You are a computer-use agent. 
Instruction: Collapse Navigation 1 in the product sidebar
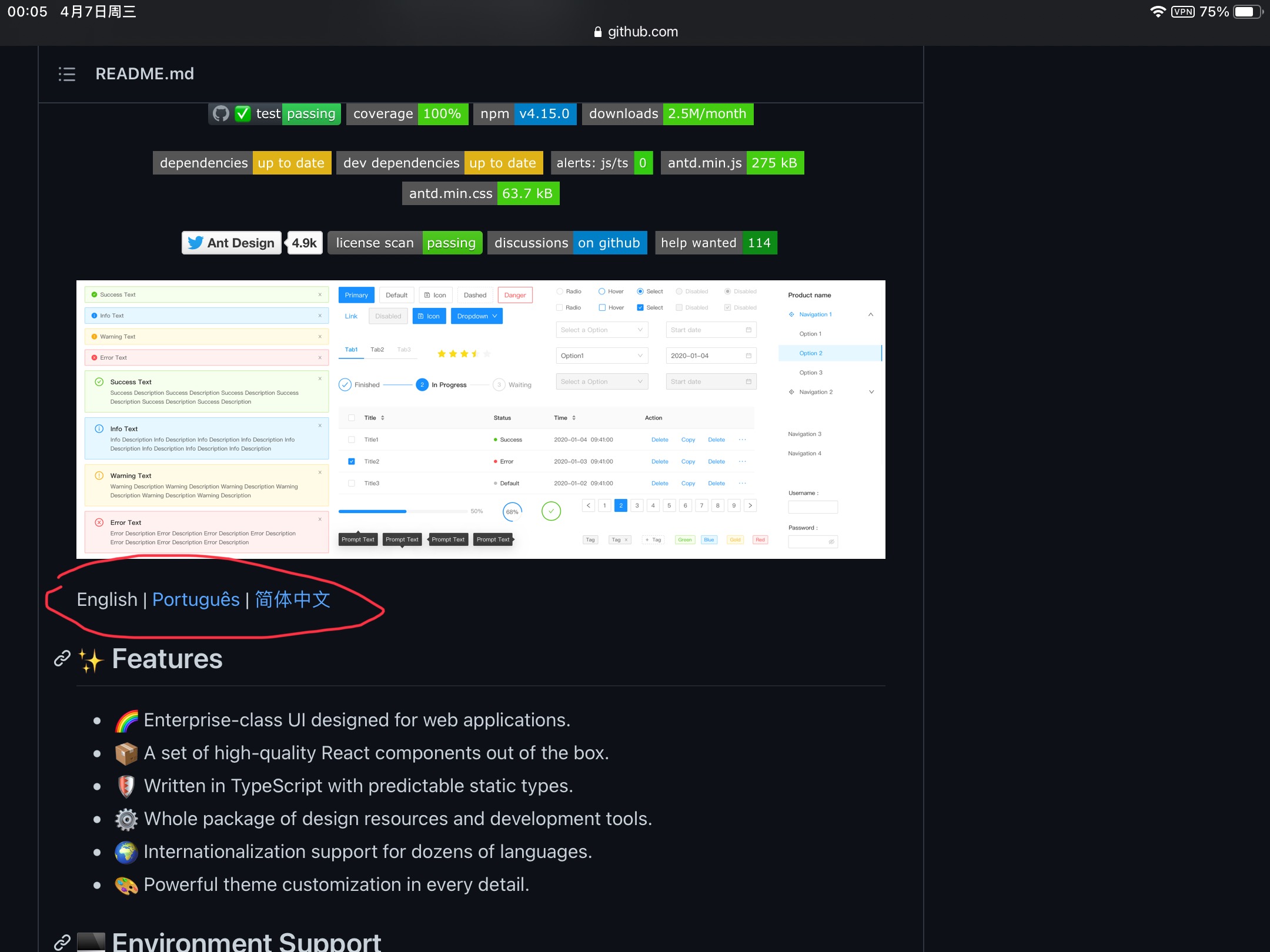pos(871,314)
